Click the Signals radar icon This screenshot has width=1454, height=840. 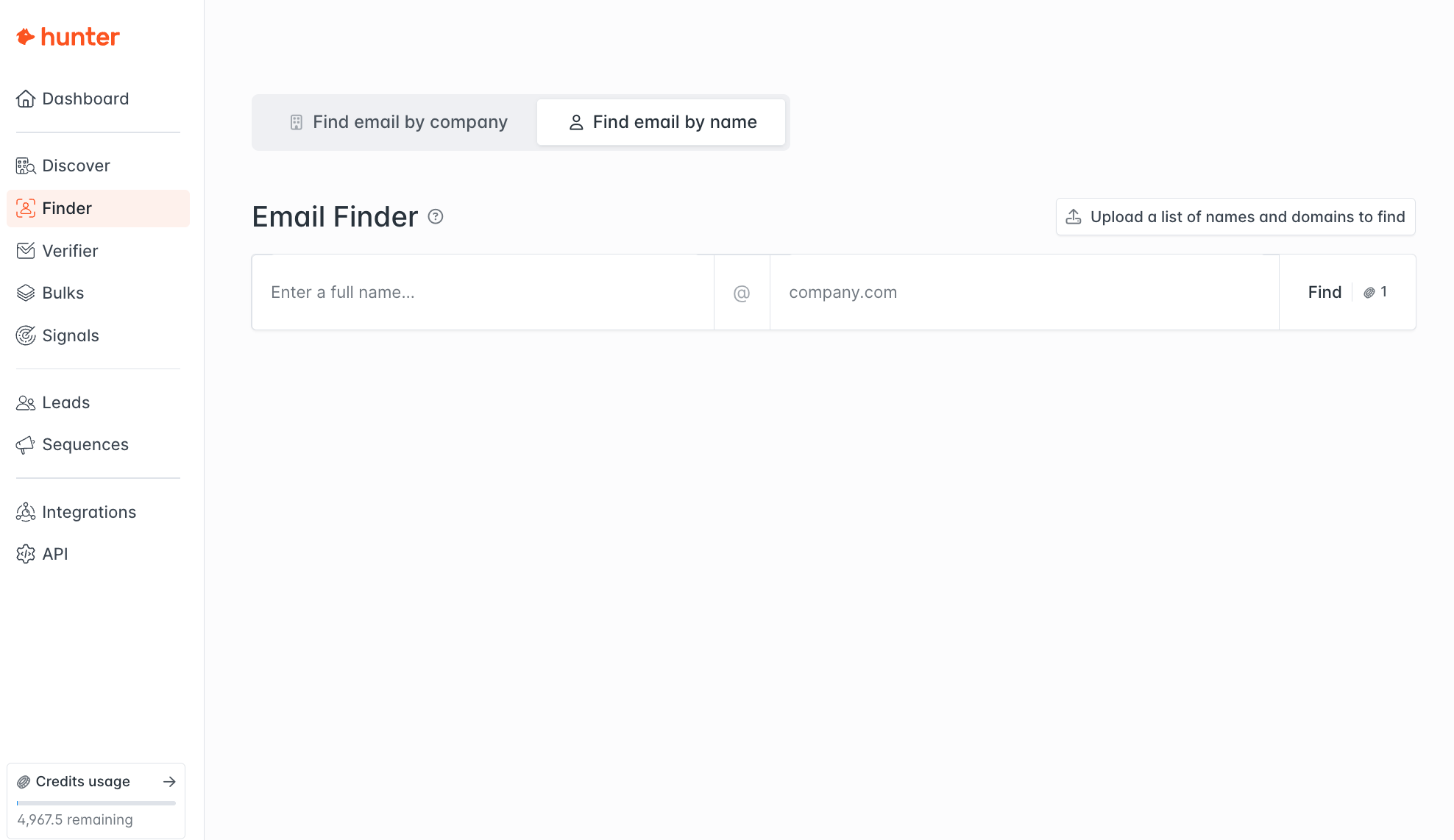point(26,335)
